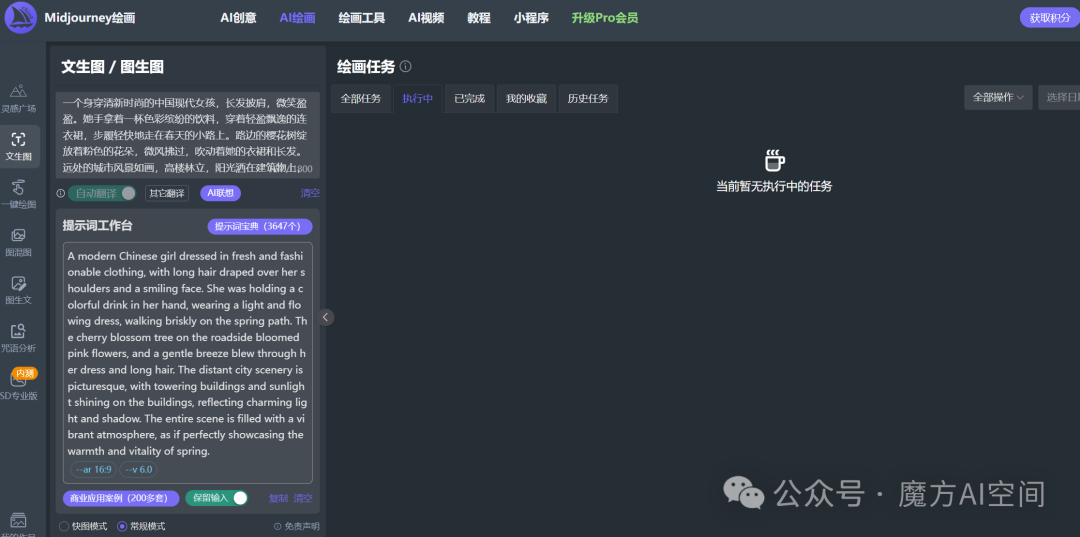Screen dimensions: 1080x537
Task: Click the info icon beside 绘画任务
Action: pos(405,67)
